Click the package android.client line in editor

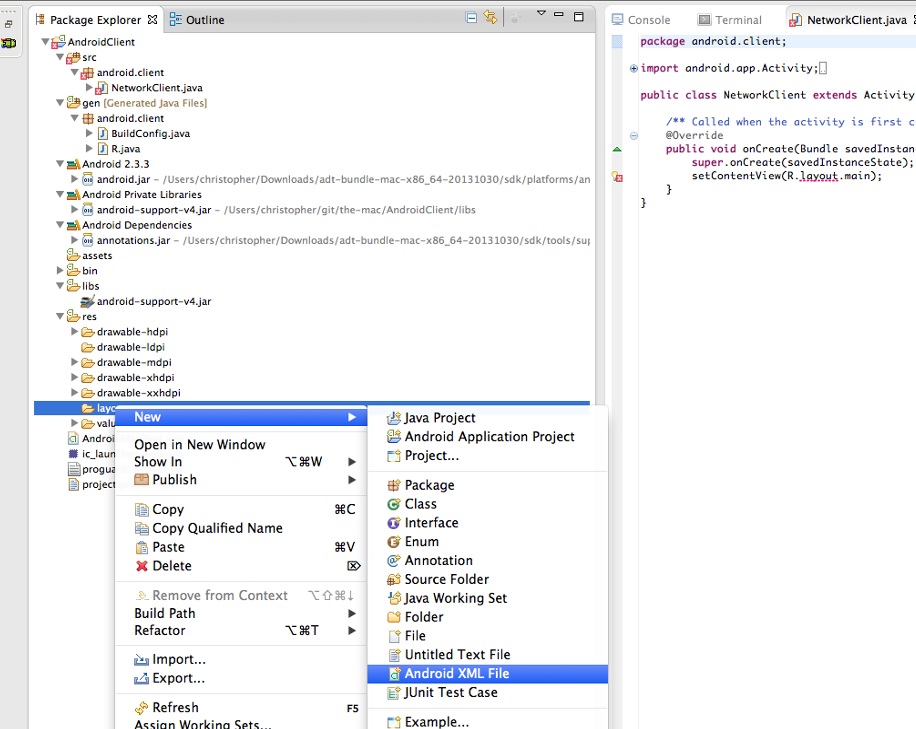pyautogui.click(x=713, y=41)
